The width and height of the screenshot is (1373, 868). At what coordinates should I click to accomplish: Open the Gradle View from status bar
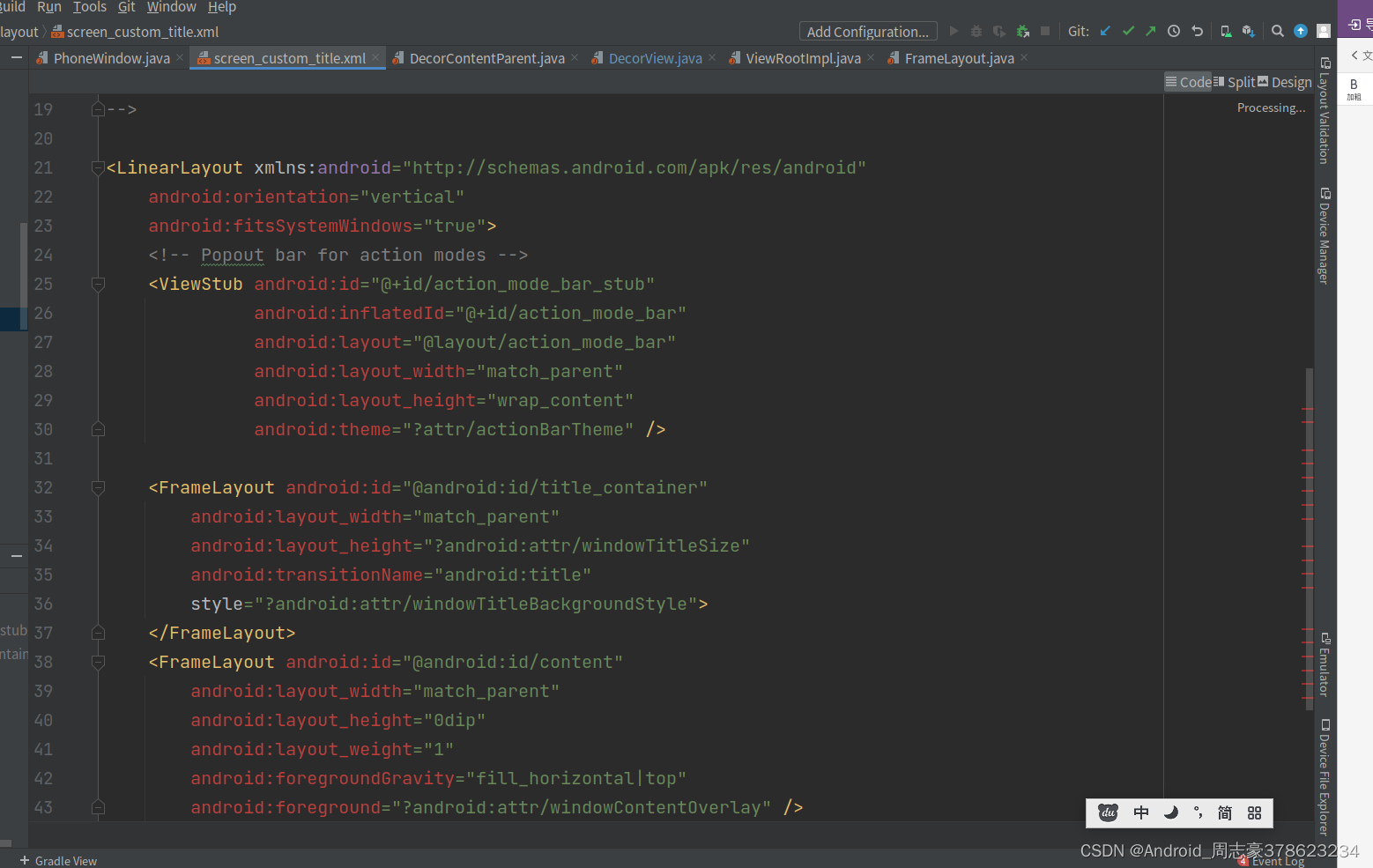(x=58, y=861)
